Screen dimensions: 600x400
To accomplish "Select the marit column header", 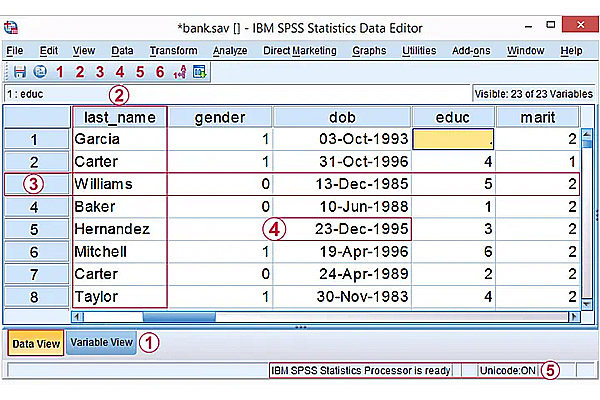I will coord(538,117).
